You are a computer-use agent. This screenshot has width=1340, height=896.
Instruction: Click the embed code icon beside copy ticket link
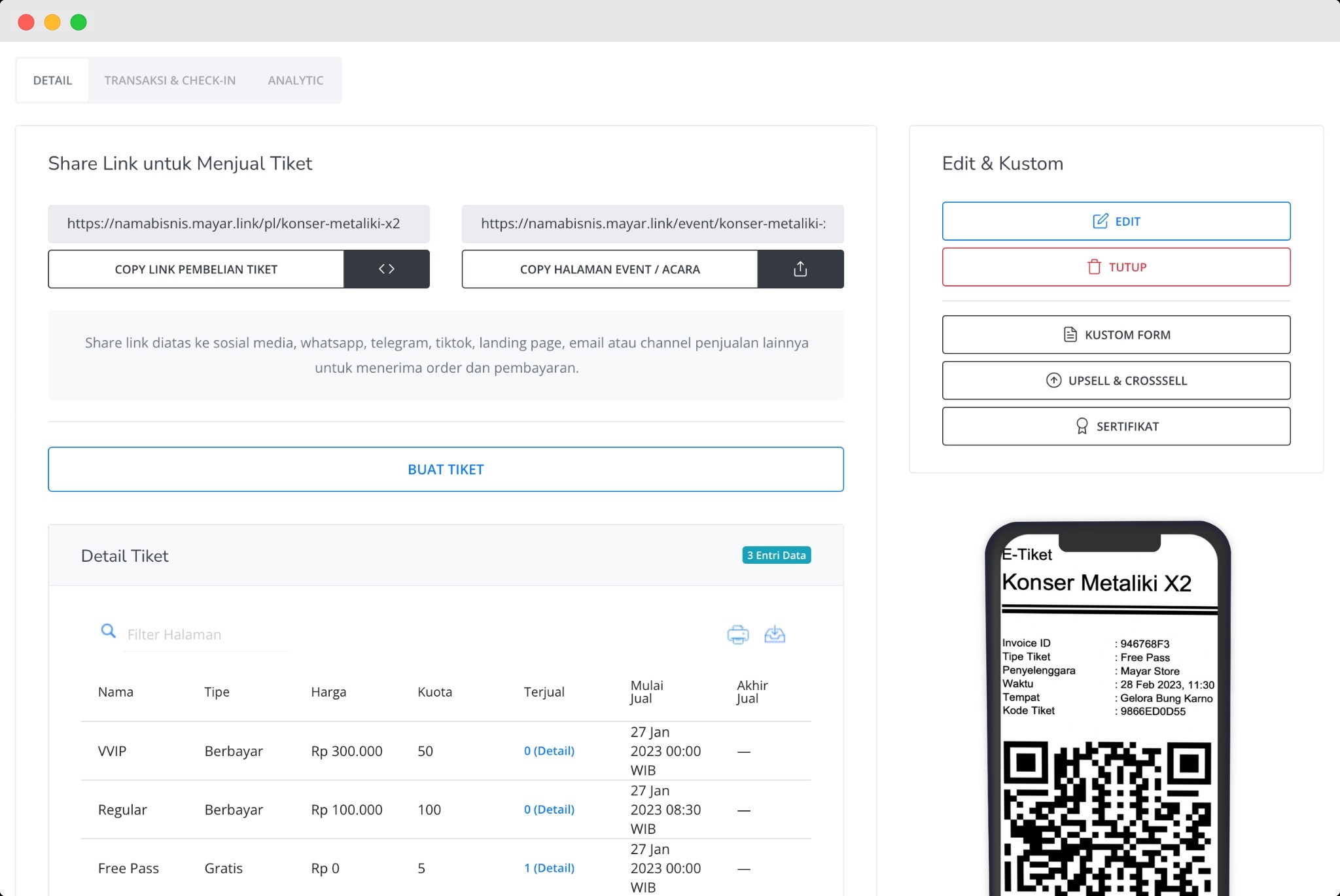point(386,269)
